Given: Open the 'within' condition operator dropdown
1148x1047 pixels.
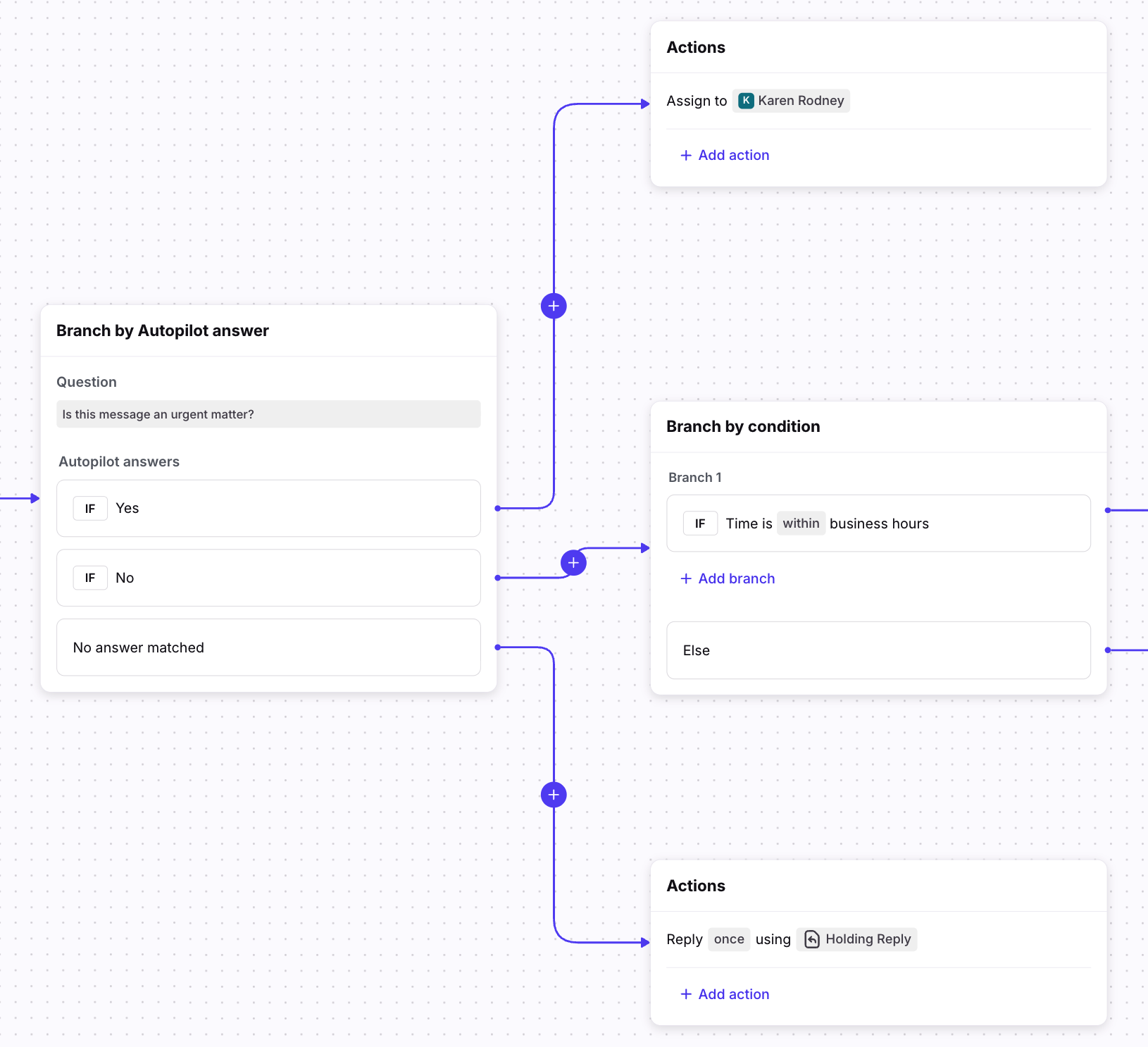Looking at the screenshot, I should [801, 523].
